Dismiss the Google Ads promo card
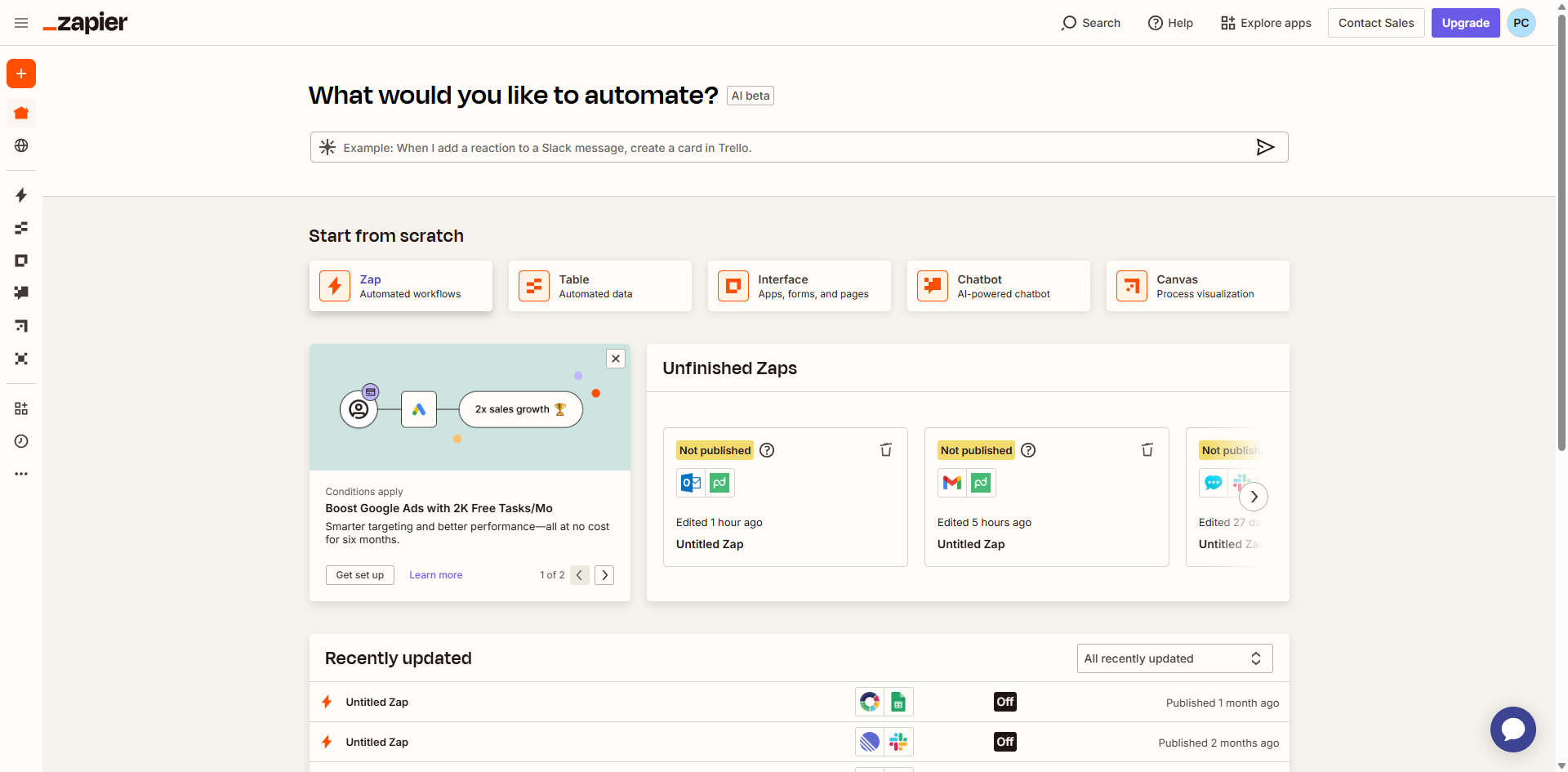The width and height of the screenshot is (1568, 772). (x=616, y=359)
